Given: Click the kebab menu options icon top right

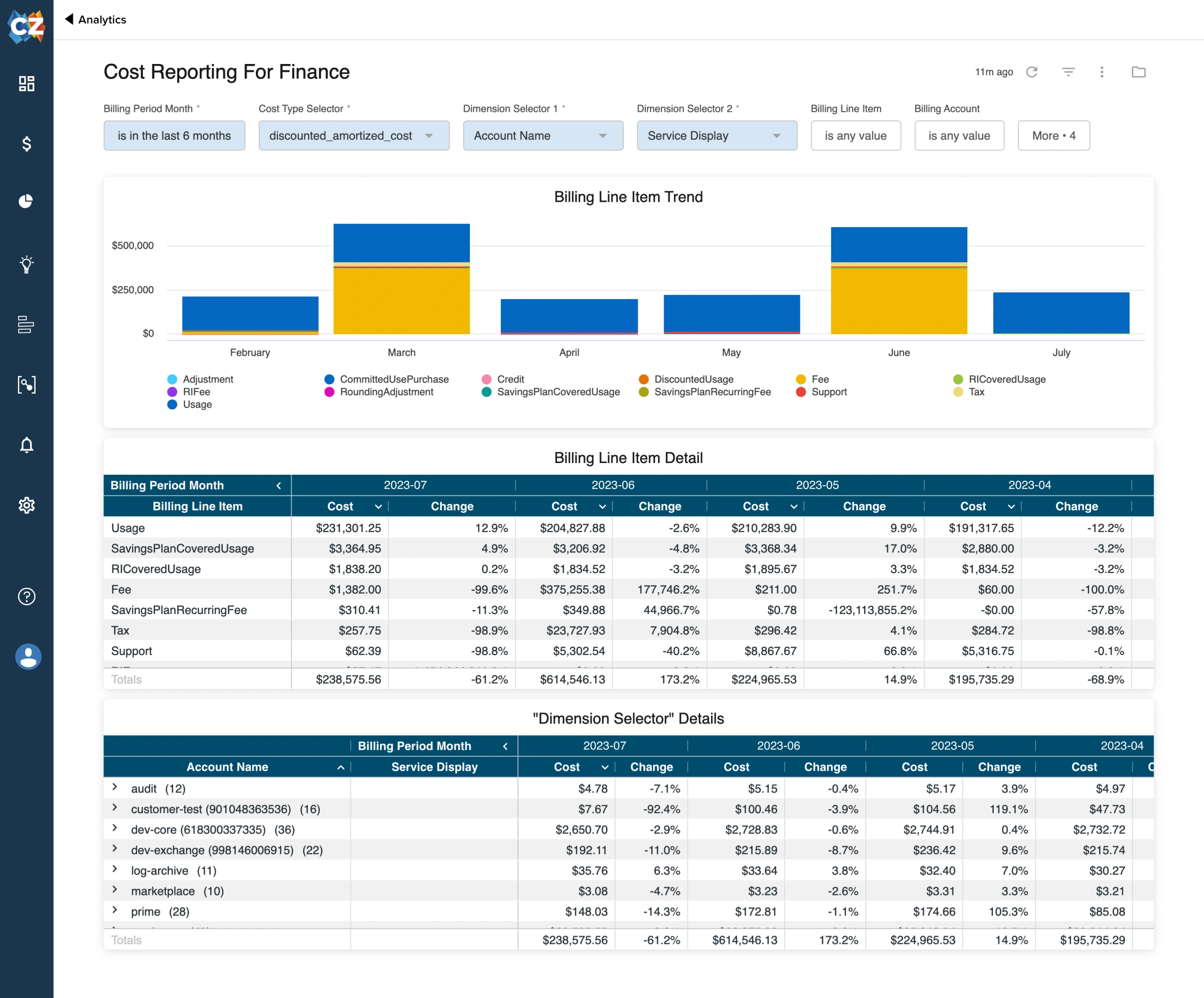Looking at the screenshot, I should click(x=1102, y=72).
